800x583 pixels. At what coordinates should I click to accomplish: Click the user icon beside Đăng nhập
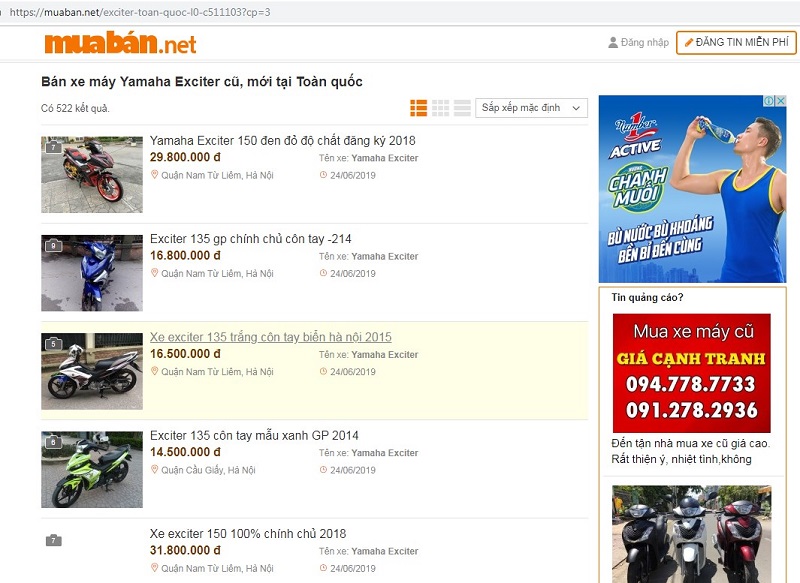[x=613, y=42]
